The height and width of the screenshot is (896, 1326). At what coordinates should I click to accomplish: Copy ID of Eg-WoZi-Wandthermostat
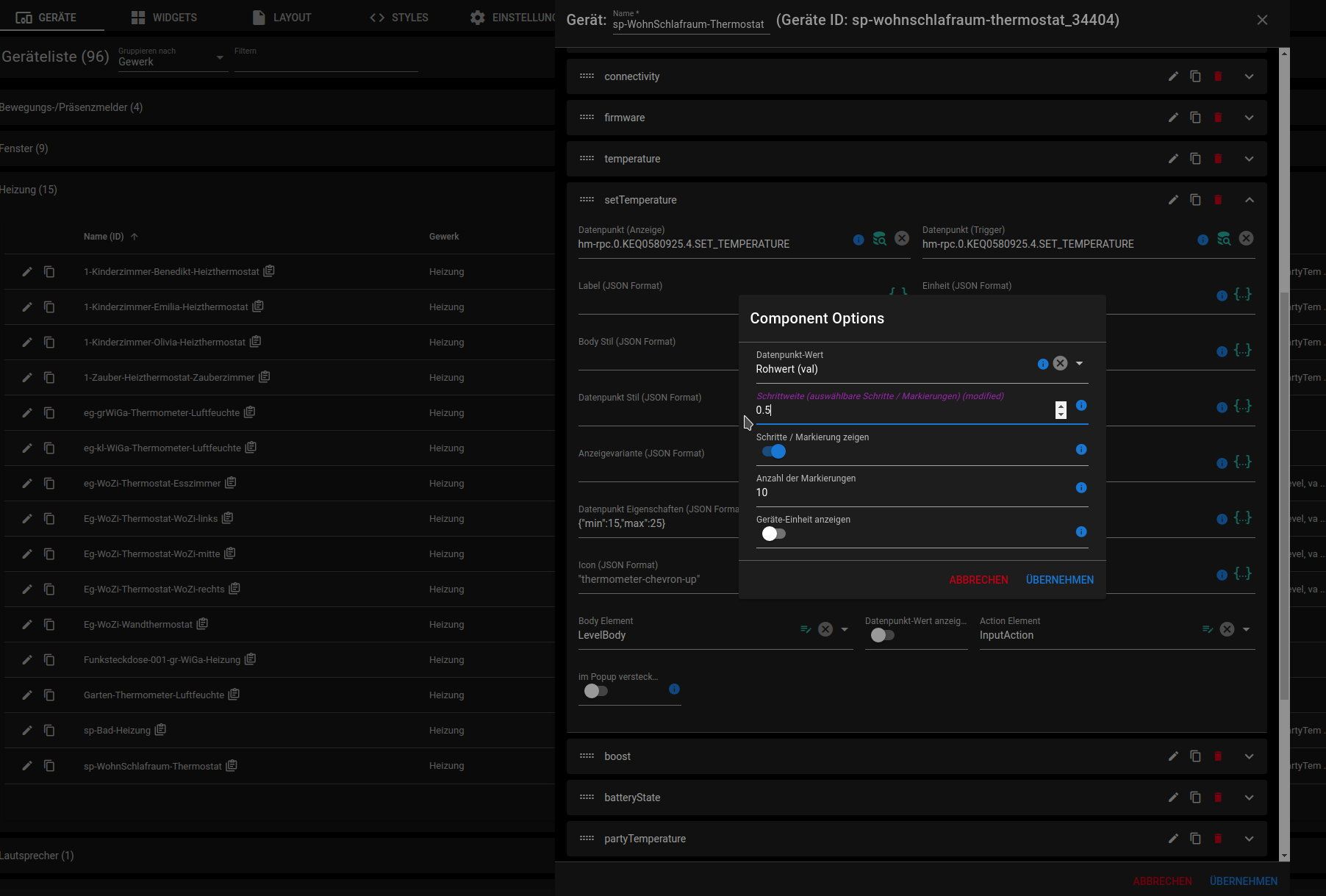(202, 624)
